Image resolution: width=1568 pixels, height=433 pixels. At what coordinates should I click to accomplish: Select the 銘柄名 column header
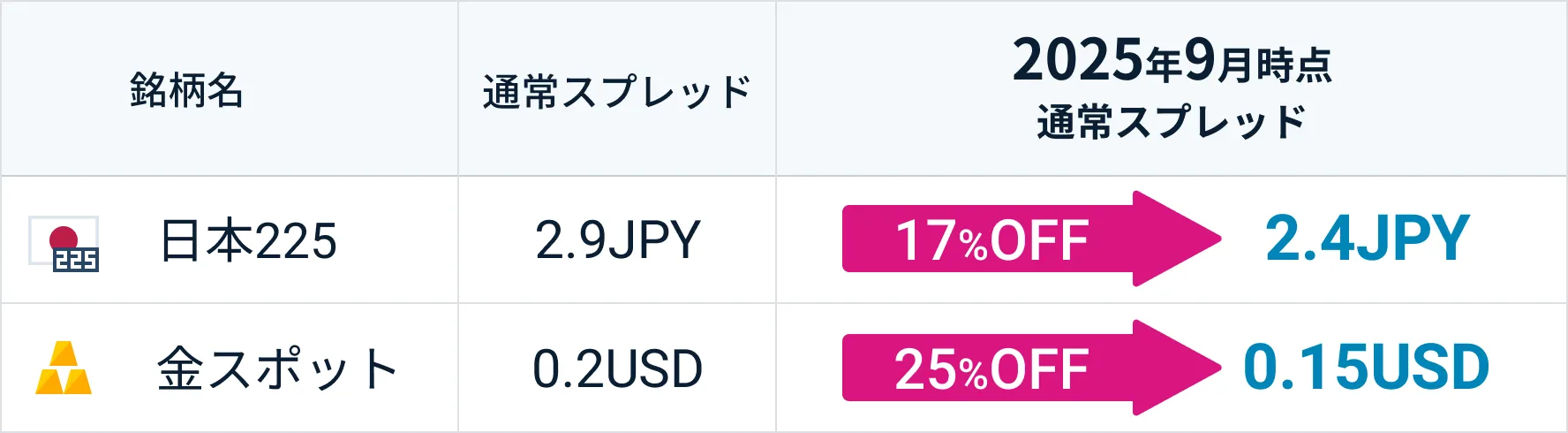click(186, 90)
